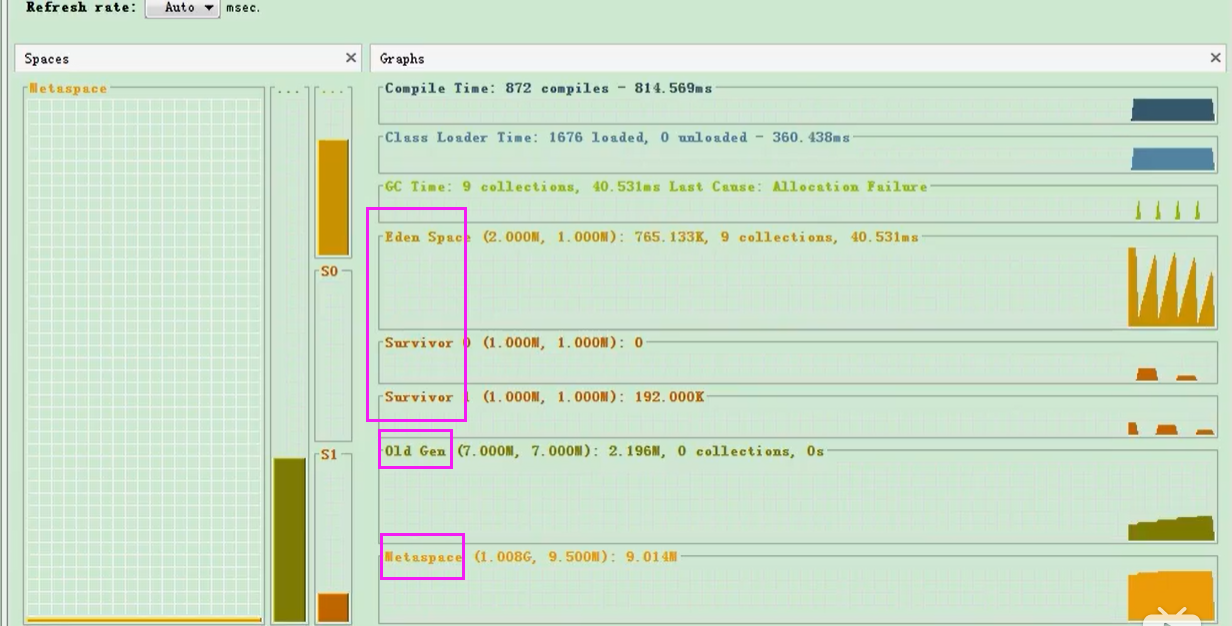Click the Metaspace title in Spaces panel

coord(68,88)
